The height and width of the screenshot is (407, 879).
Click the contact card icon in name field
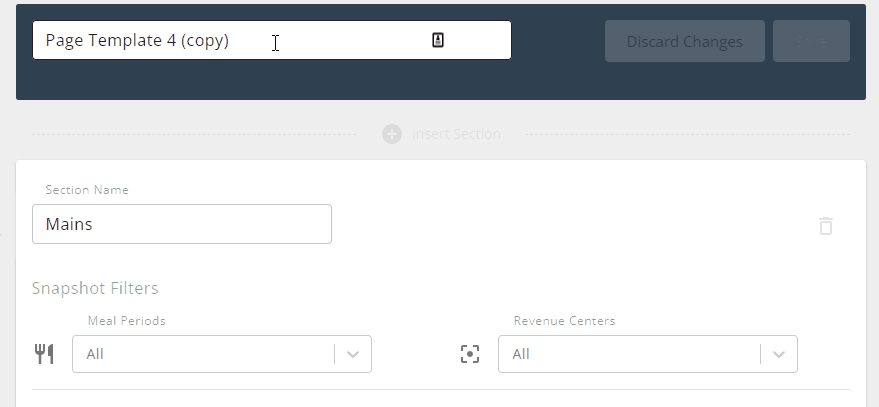pyautogui.click(x=437, y=40)
